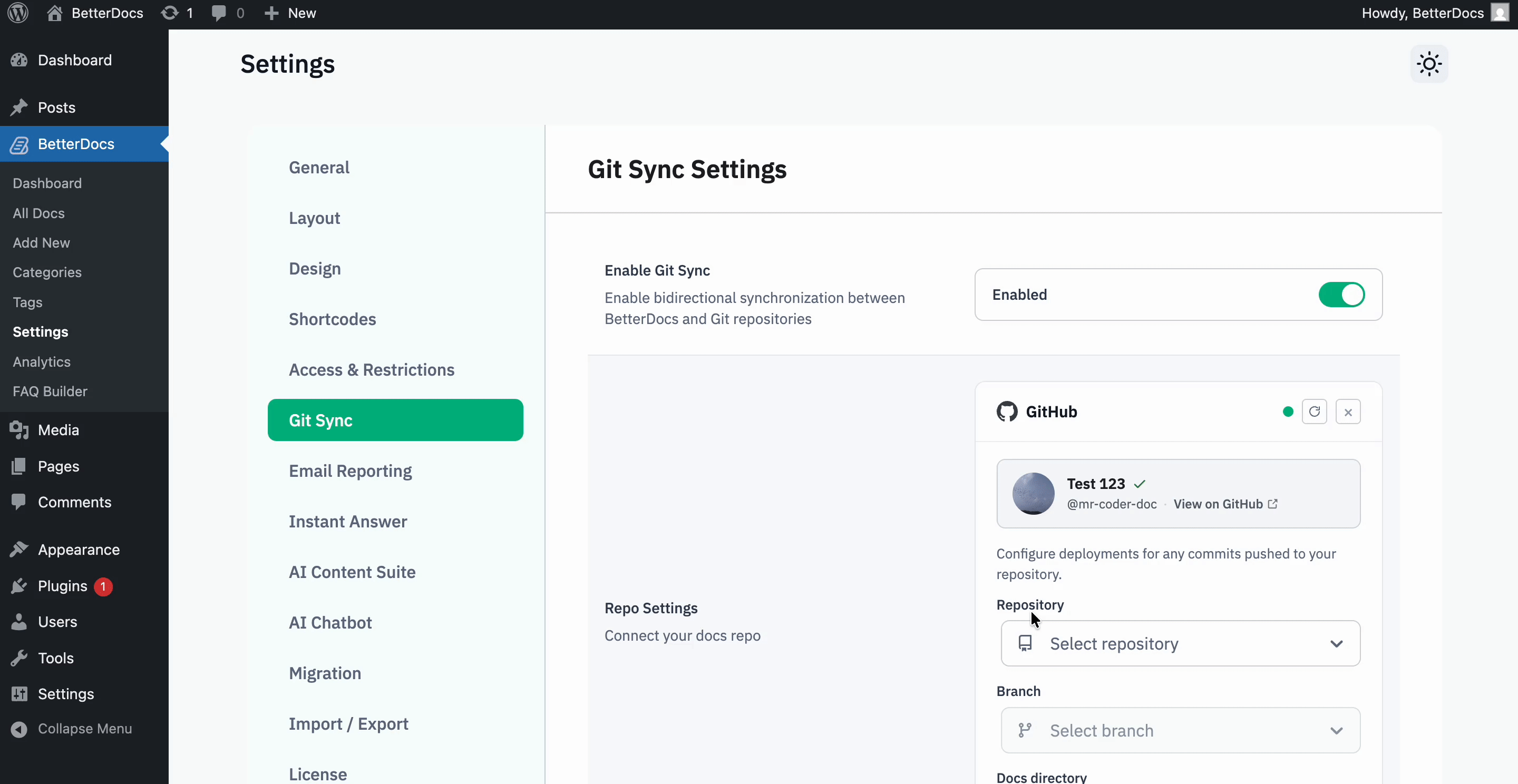Click the Posts pushpin icon
The image size is (1518, 784).
19,107
